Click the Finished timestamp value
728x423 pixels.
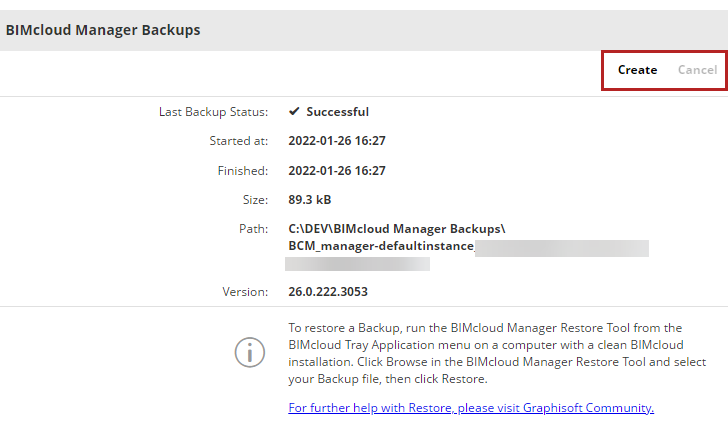pos(337,171)
